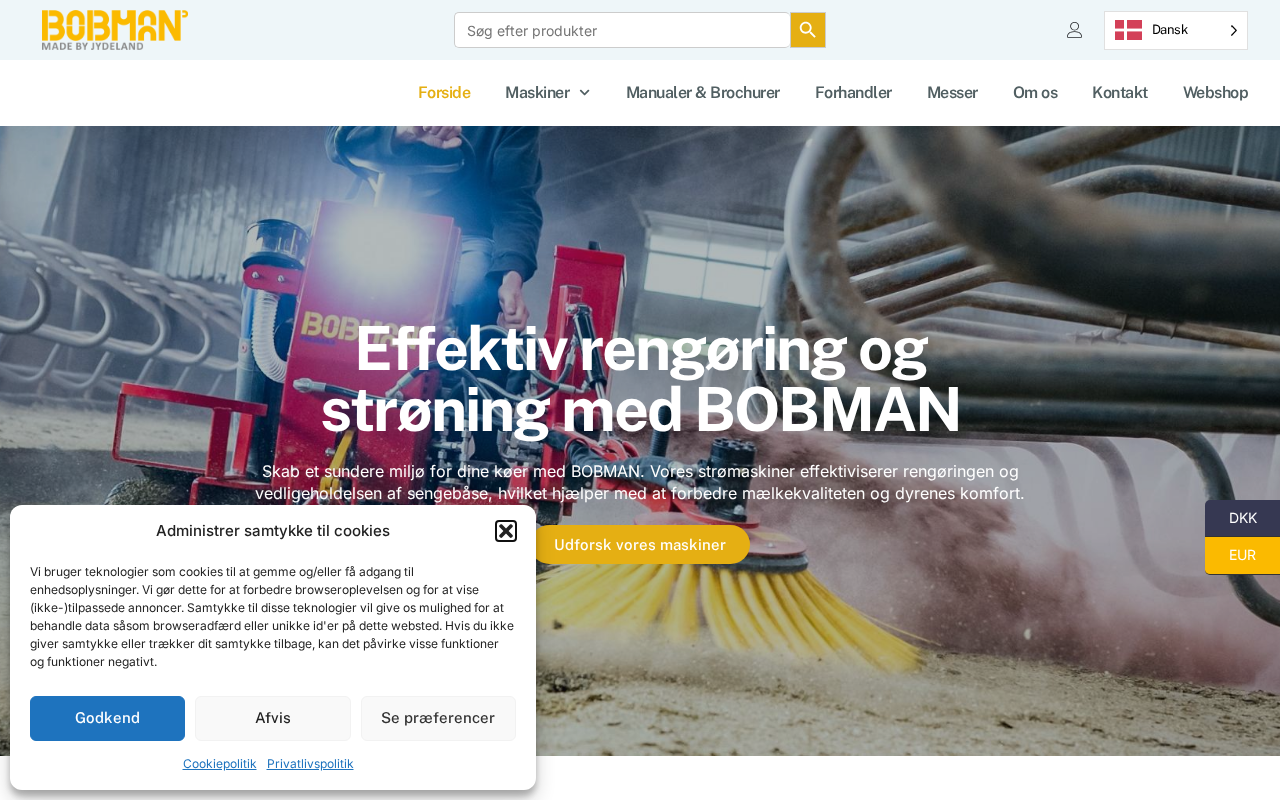Click Afvis to reject cookies

coord(273,718)
